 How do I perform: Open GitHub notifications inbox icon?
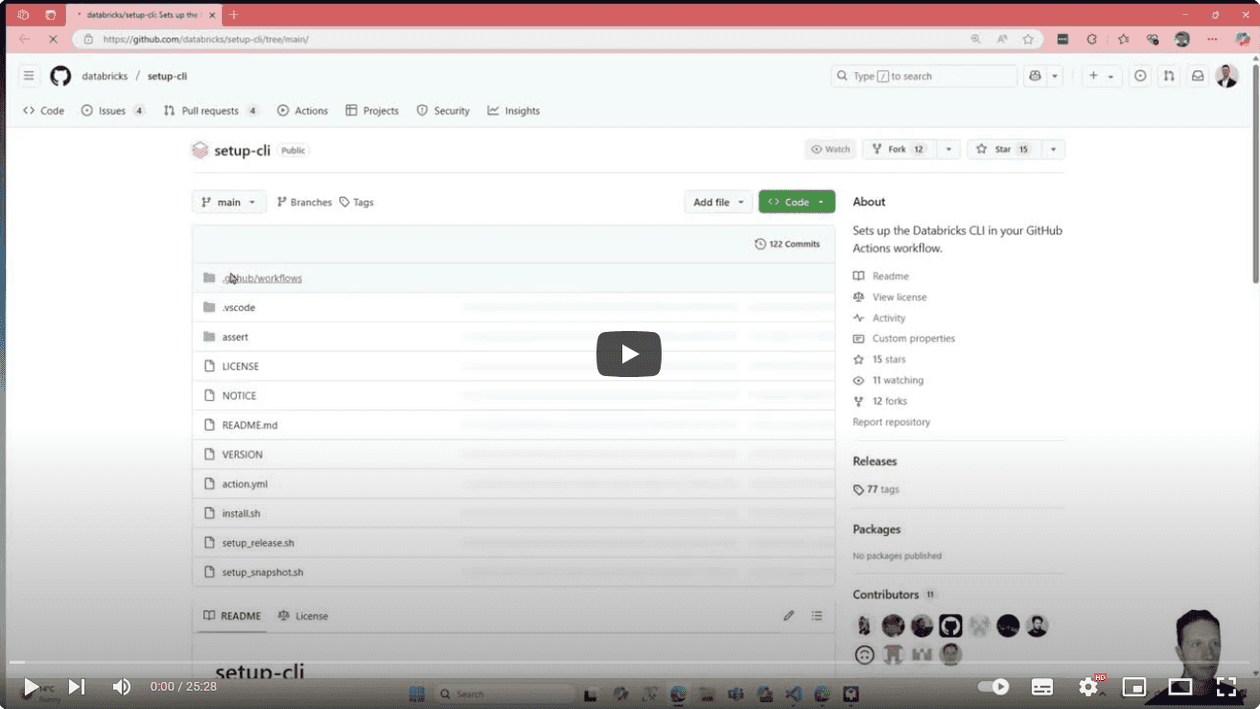pyautogui.click(x=1198, y=75)
